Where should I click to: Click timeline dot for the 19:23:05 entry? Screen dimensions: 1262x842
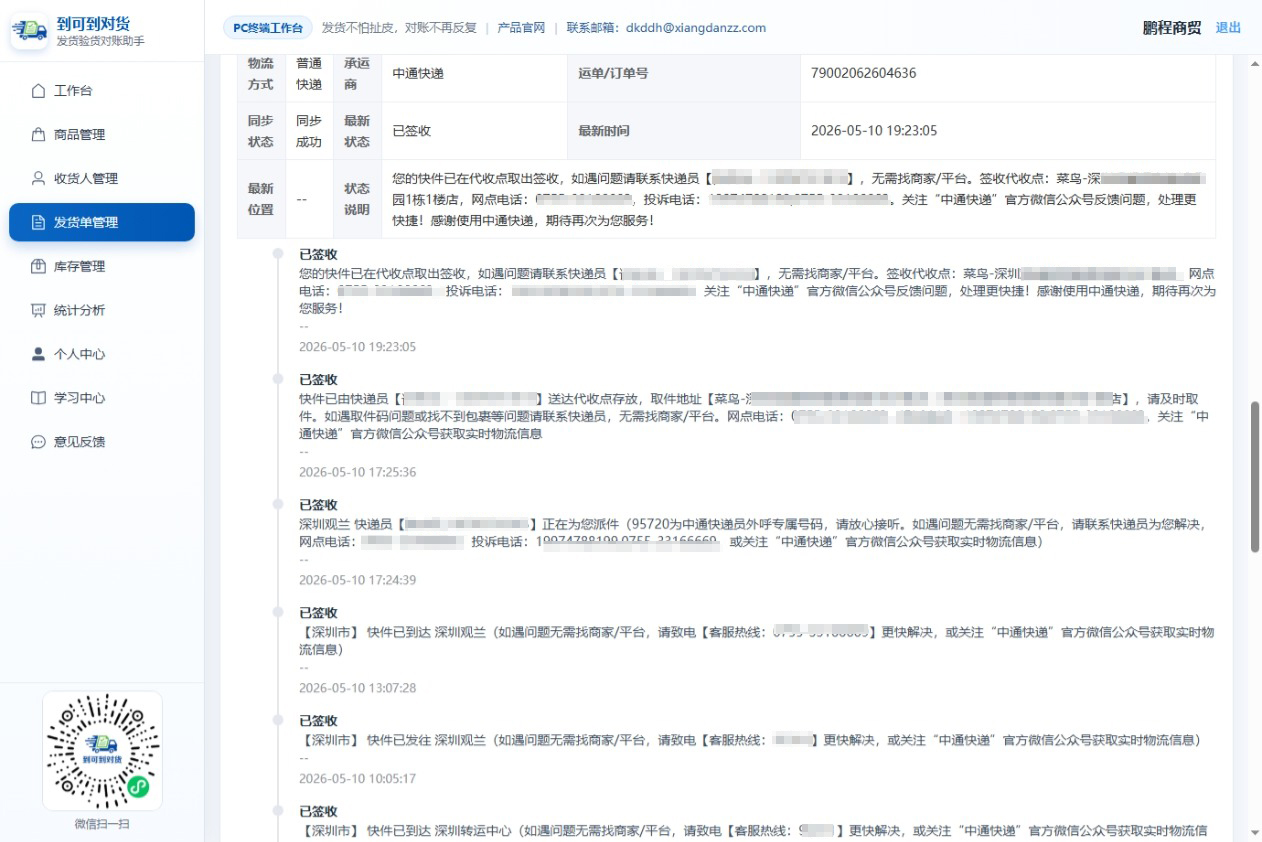tap(277, 254)
